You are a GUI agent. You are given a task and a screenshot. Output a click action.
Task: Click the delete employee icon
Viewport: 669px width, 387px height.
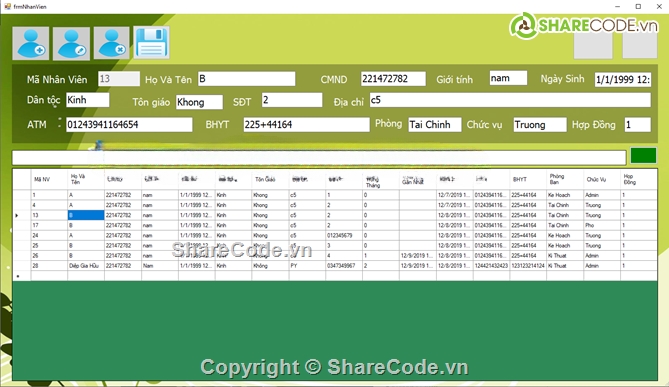[x=112, y=43]
